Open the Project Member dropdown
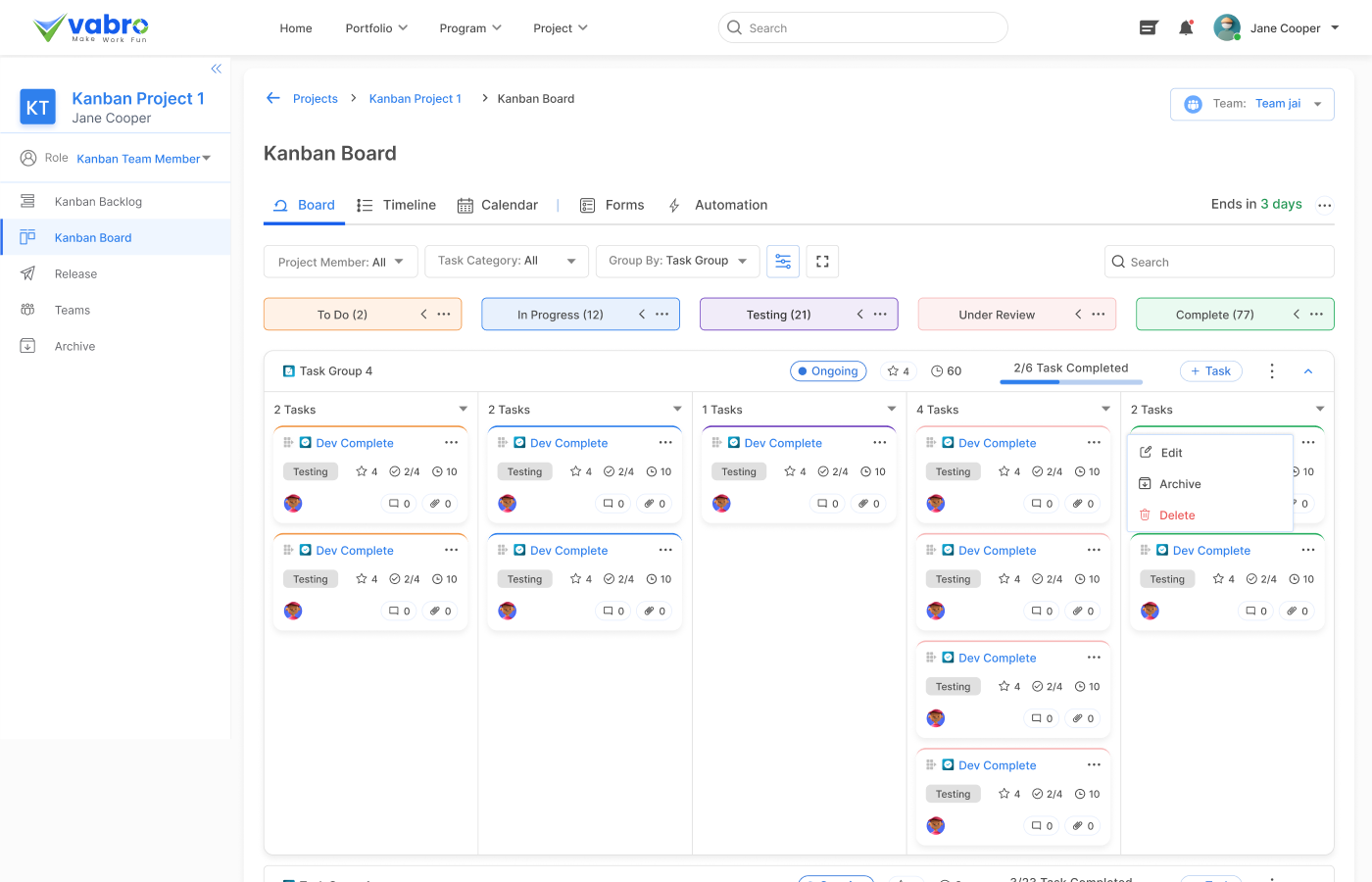 340,262
